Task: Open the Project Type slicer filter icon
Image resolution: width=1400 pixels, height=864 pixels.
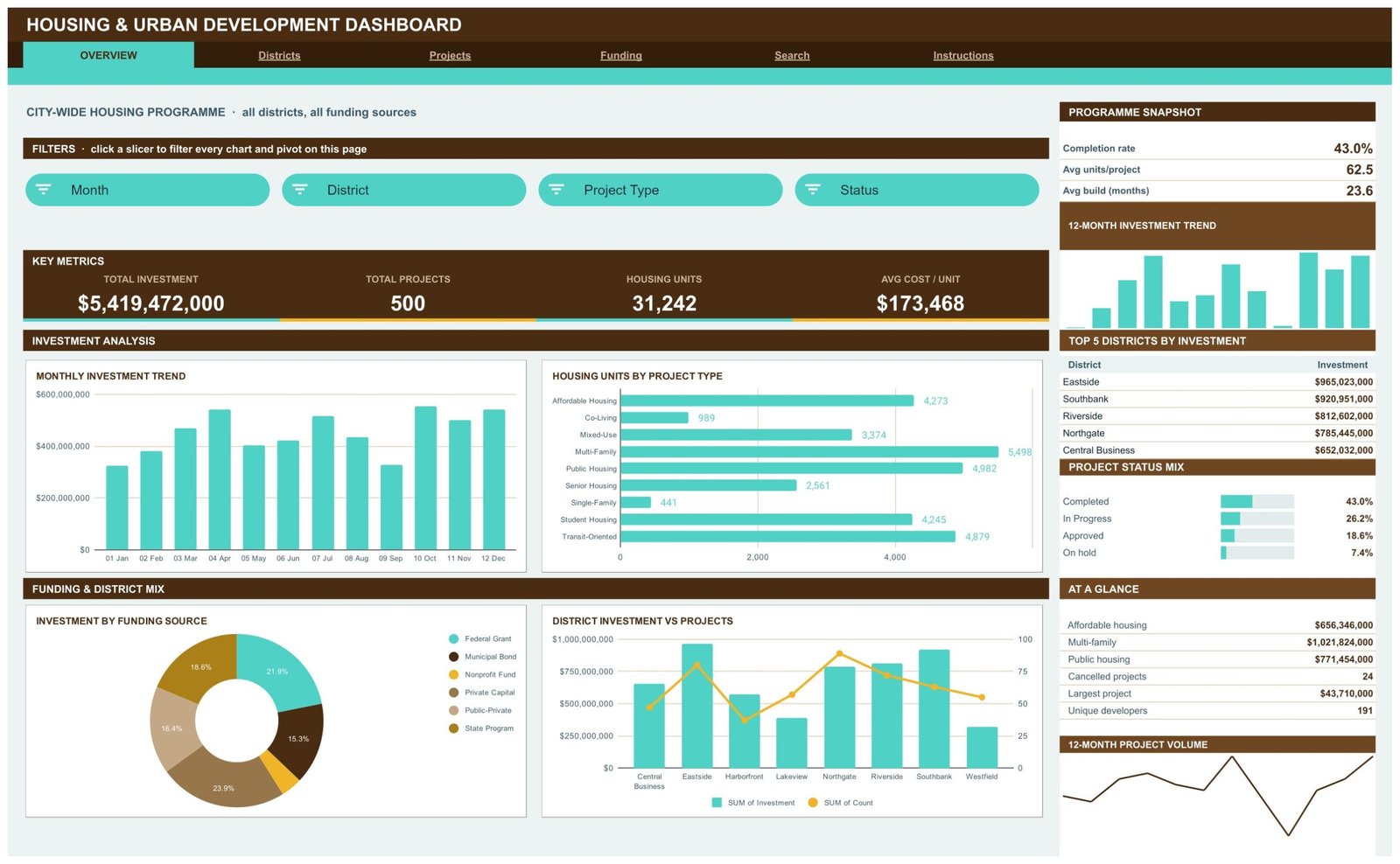Action: [x=556, y=190]
